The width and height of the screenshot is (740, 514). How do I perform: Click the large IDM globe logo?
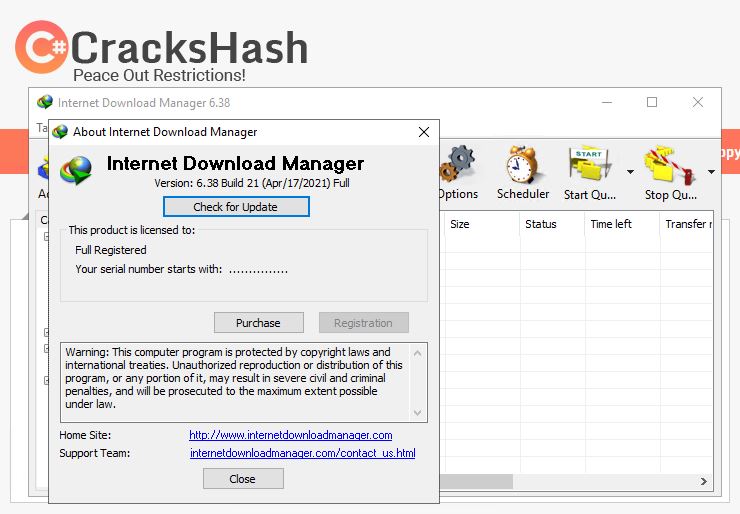[x=76, y=169]
